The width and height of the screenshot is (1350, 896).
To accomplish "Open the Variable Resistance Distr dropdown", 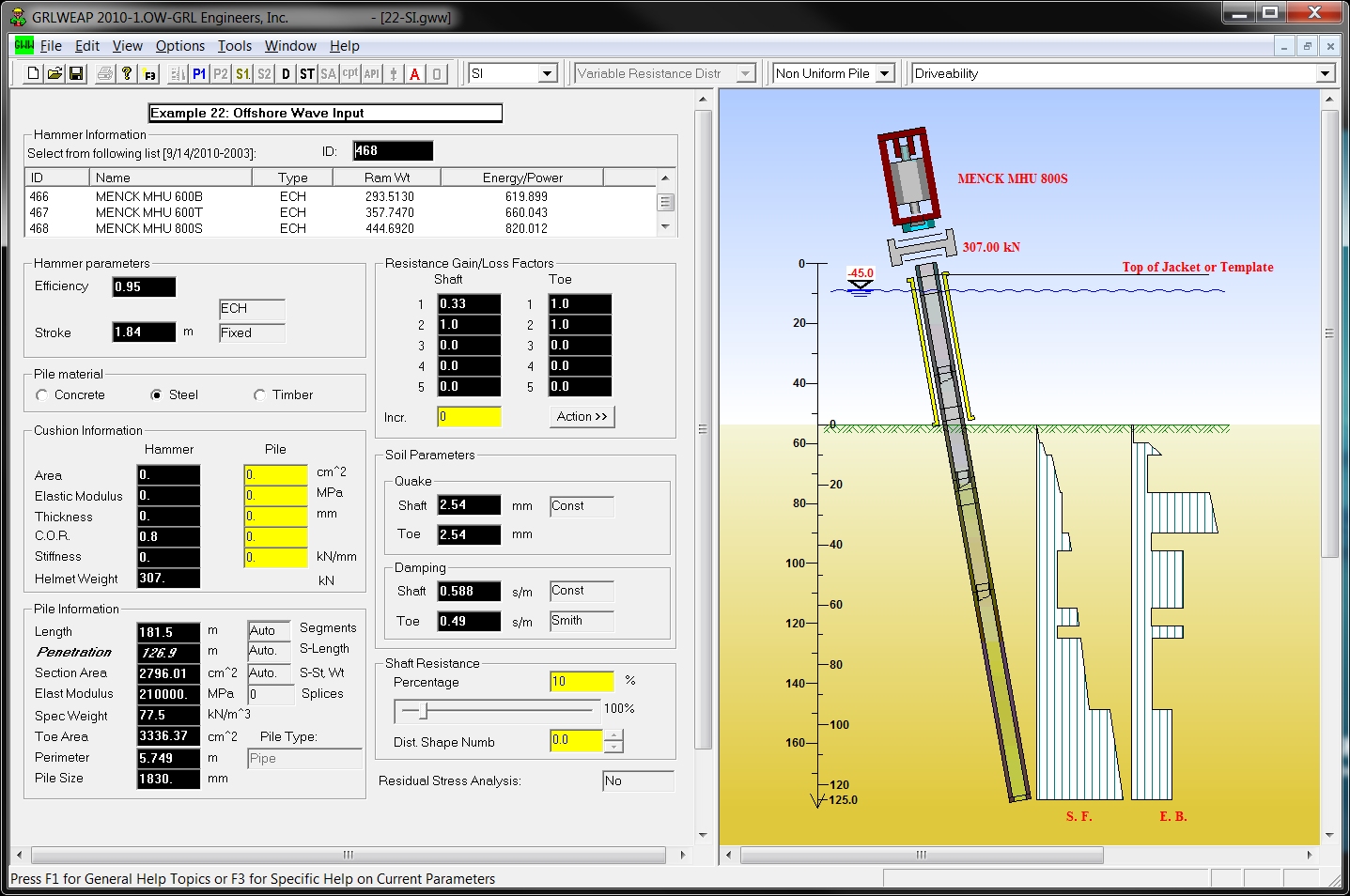I will pyautogui.click(x=746, y=73).
